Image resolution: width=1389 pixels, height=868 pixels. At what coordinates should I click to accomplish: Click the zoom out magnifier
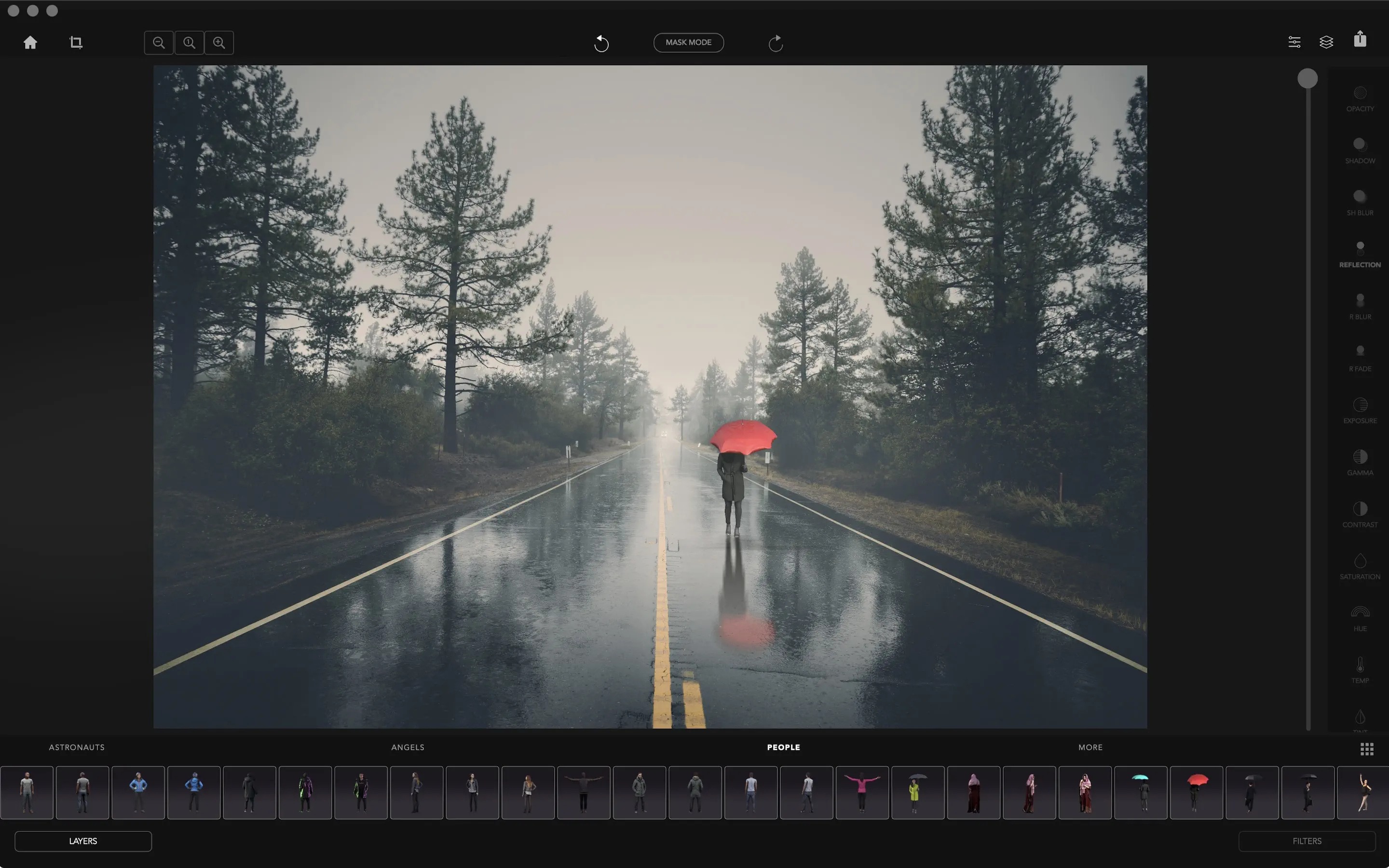click(x=159, y=42)
